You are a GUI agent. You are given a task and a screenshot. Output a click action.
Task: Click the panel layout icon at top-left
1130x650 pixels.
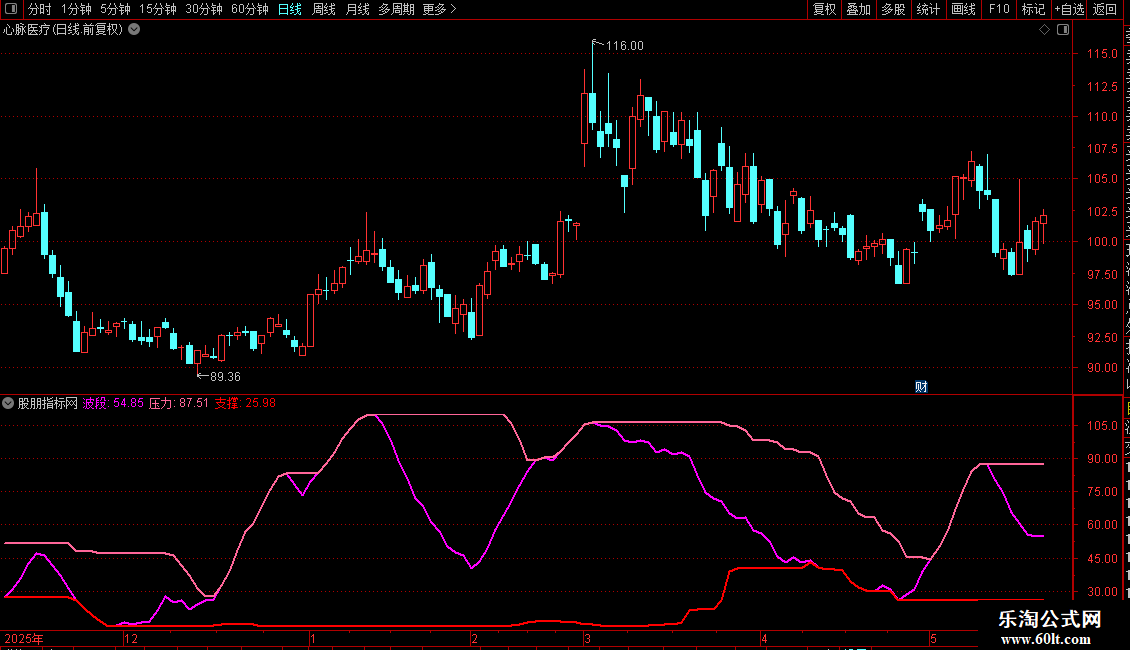(11, 9)
